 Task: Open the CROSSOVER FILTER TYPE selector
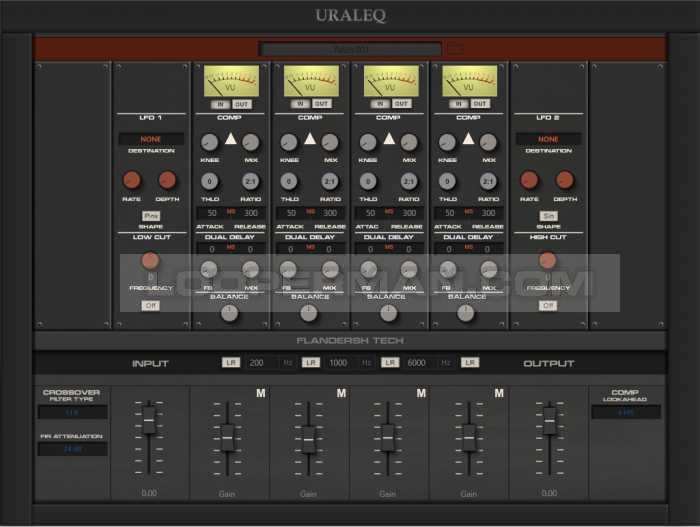click(73, 412)
